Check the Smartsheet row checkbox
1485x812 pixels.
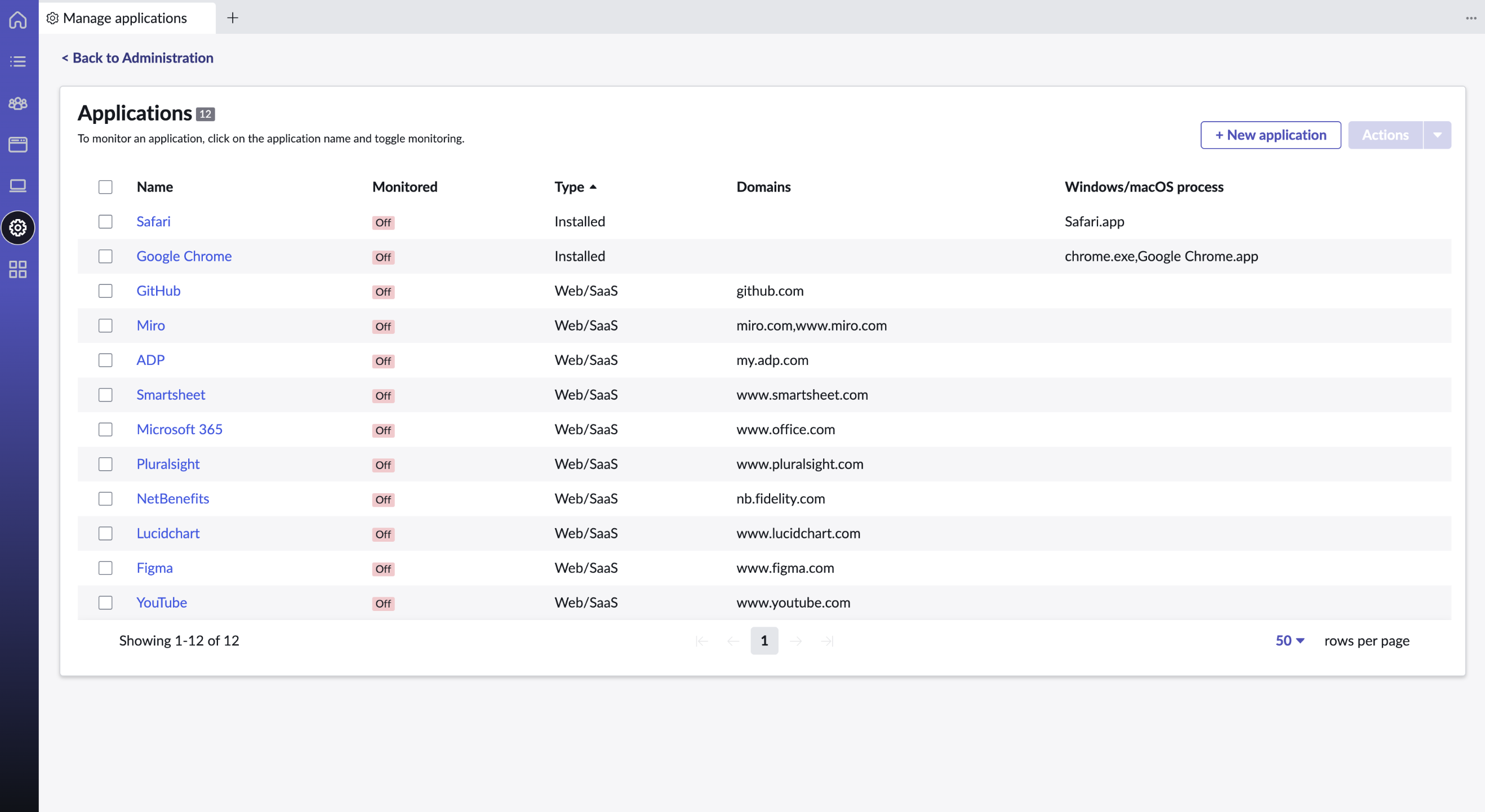(105, 395)
